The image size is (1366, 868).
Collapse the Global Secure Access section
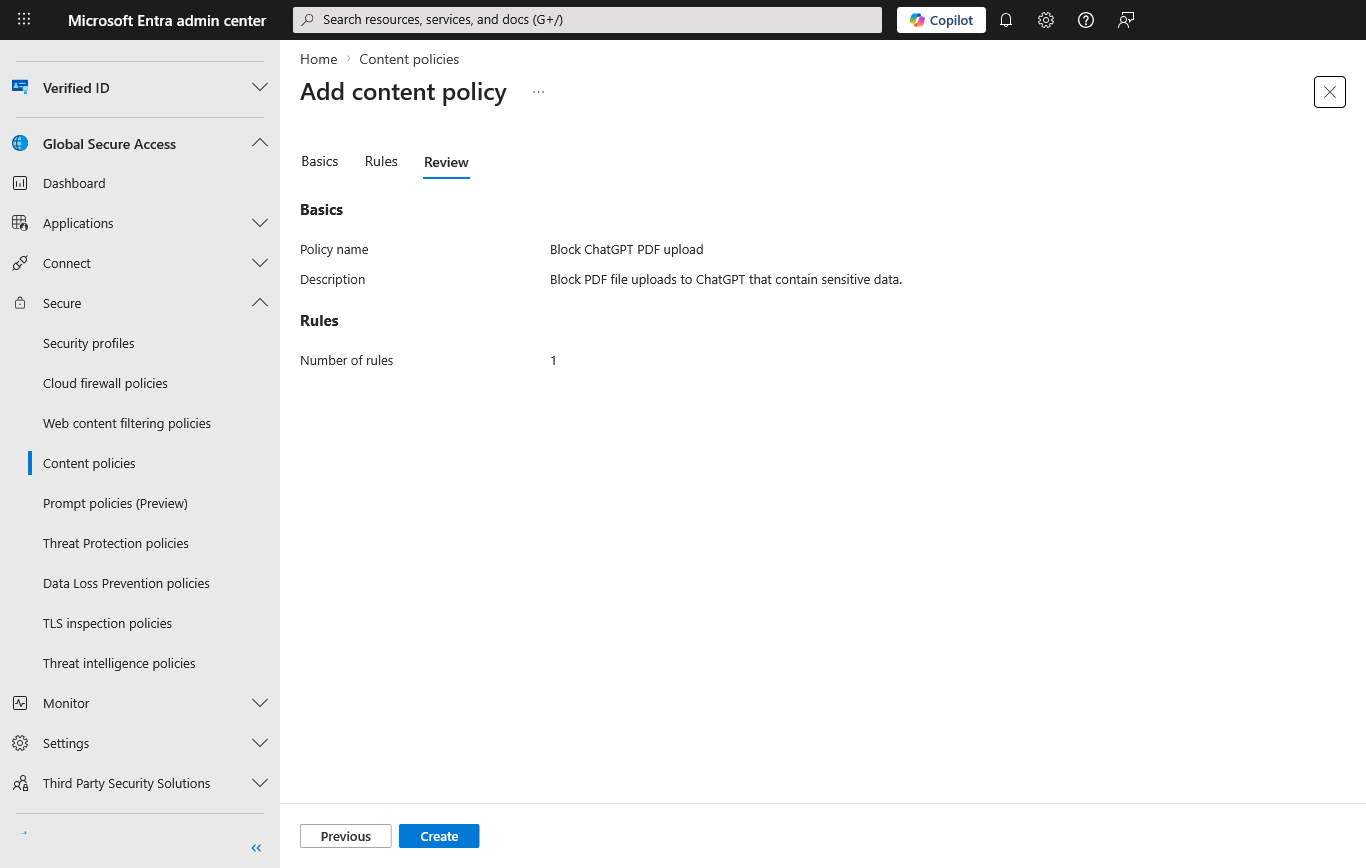click(260, 143)
